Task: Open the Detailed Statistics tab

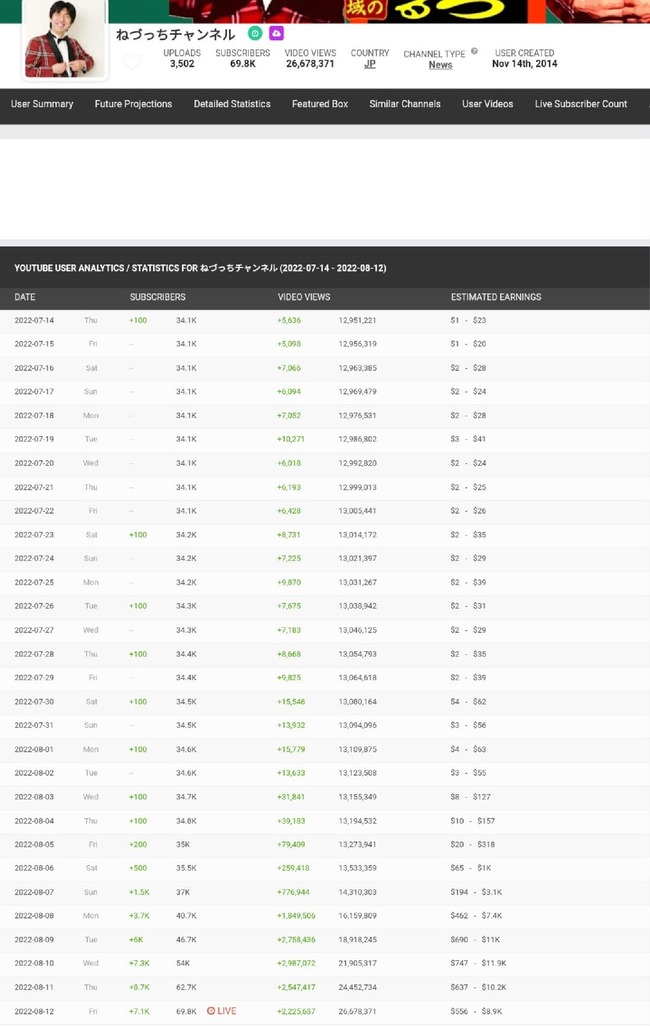Action: click(x=232, y=104)
